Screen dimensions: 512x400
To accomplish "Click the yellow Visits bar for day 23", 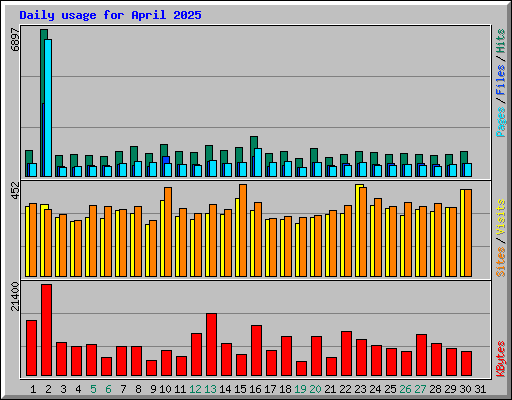I will coord(358,231).
